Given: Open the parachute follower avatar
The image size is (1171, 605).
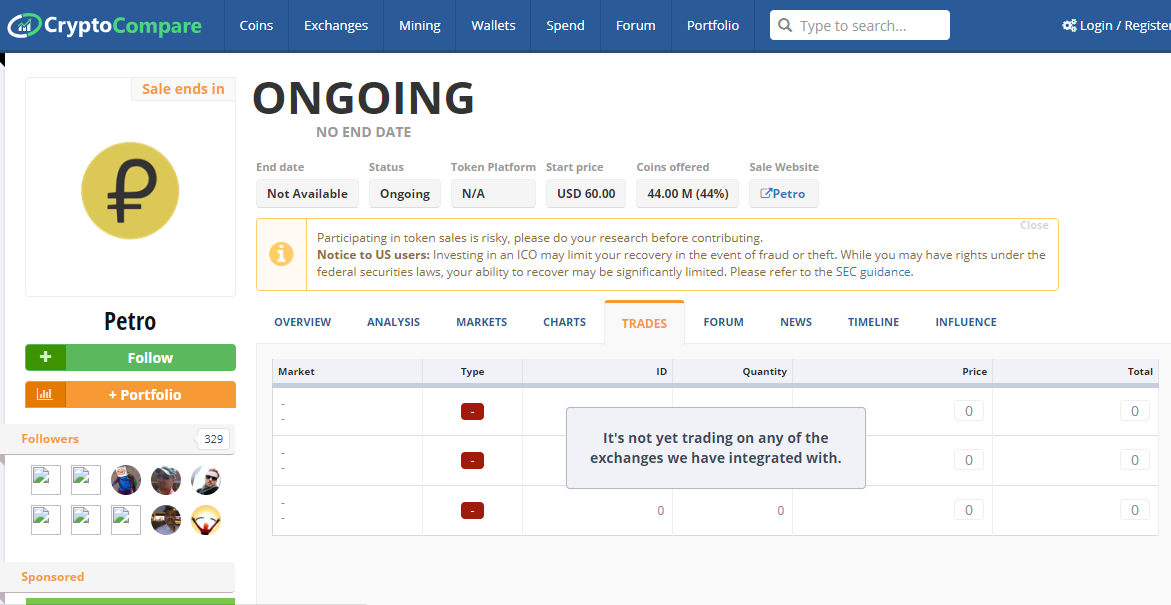Looking at the screenshot, I should pyautogui.click(x=205, y=520).
